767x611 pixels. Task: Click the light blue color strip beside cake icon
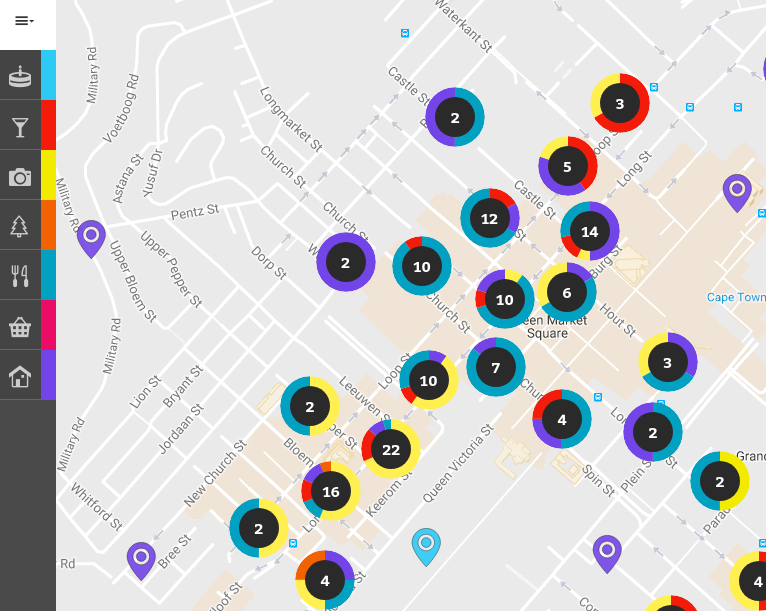coord(48,75)
